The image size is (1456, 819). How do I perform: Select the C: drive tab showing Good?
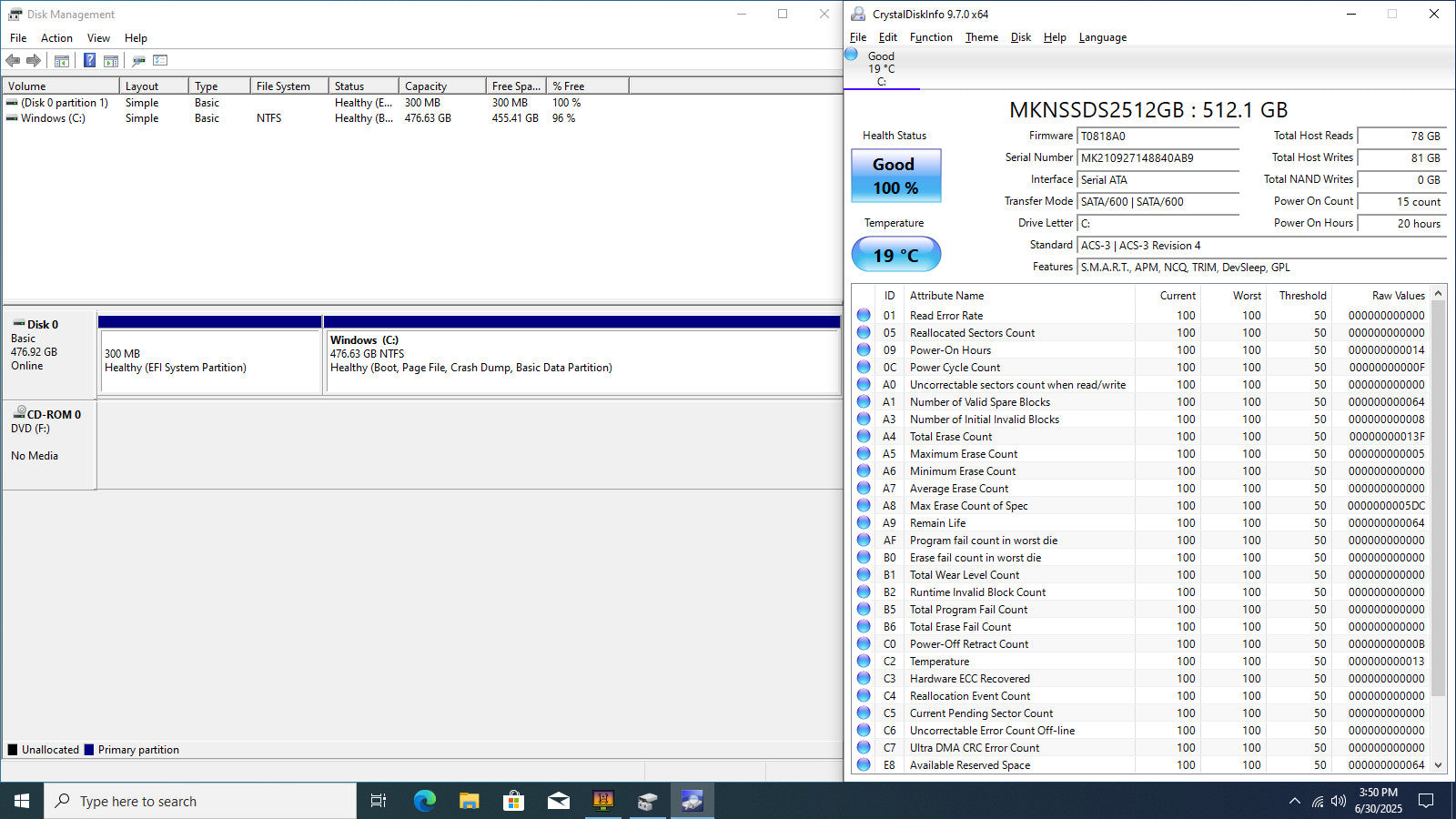click(x=880, y=68)
